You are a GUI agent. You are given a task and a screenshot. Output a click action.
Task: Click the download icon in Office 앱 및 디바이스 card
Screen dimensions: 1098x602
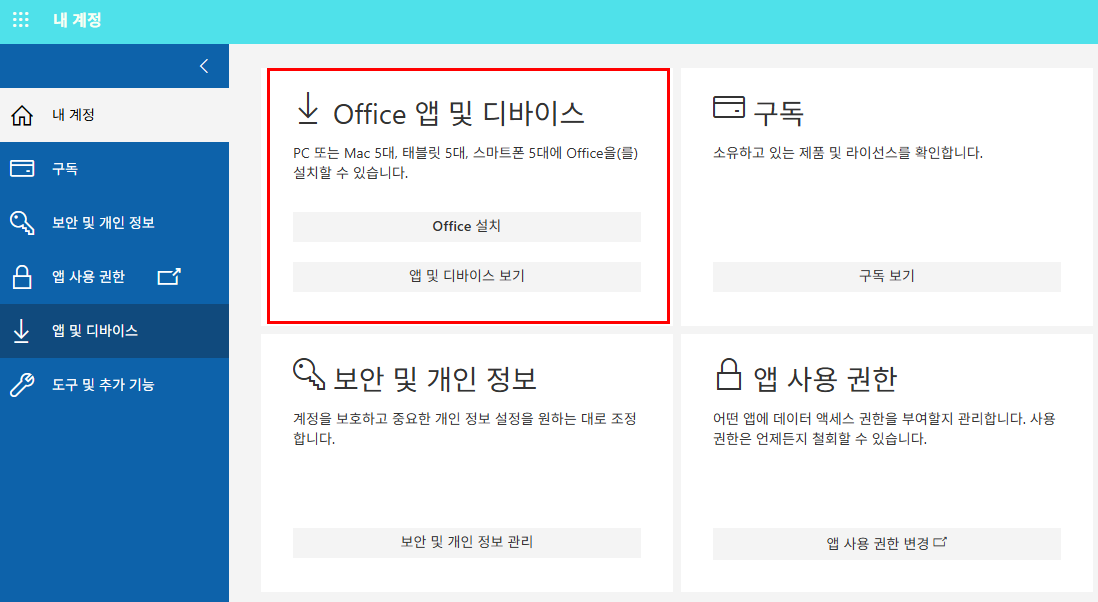tap(307, 108)
